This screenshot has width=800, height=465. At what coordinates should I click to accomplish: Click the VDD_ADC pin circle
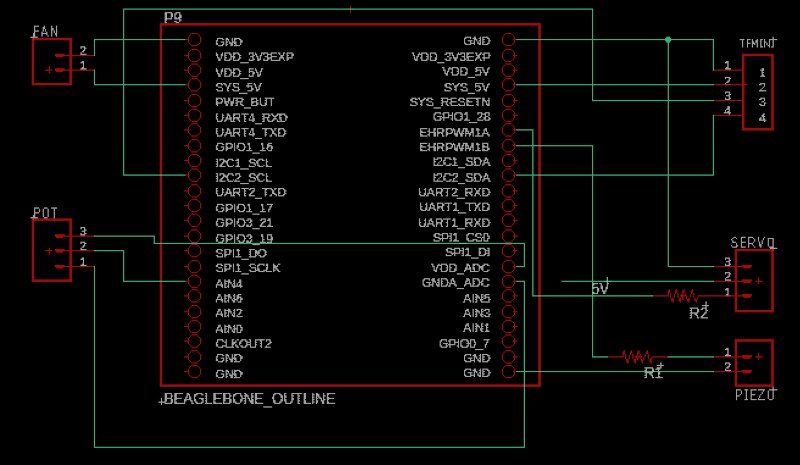pos(509,266)
